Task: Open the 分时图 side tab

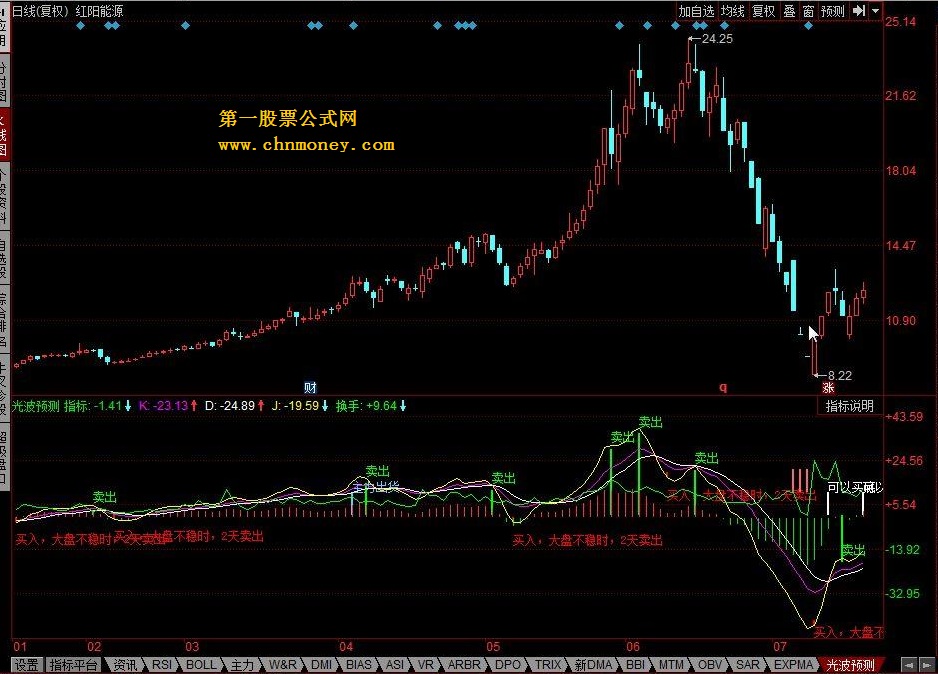Action: coord(4,80)
